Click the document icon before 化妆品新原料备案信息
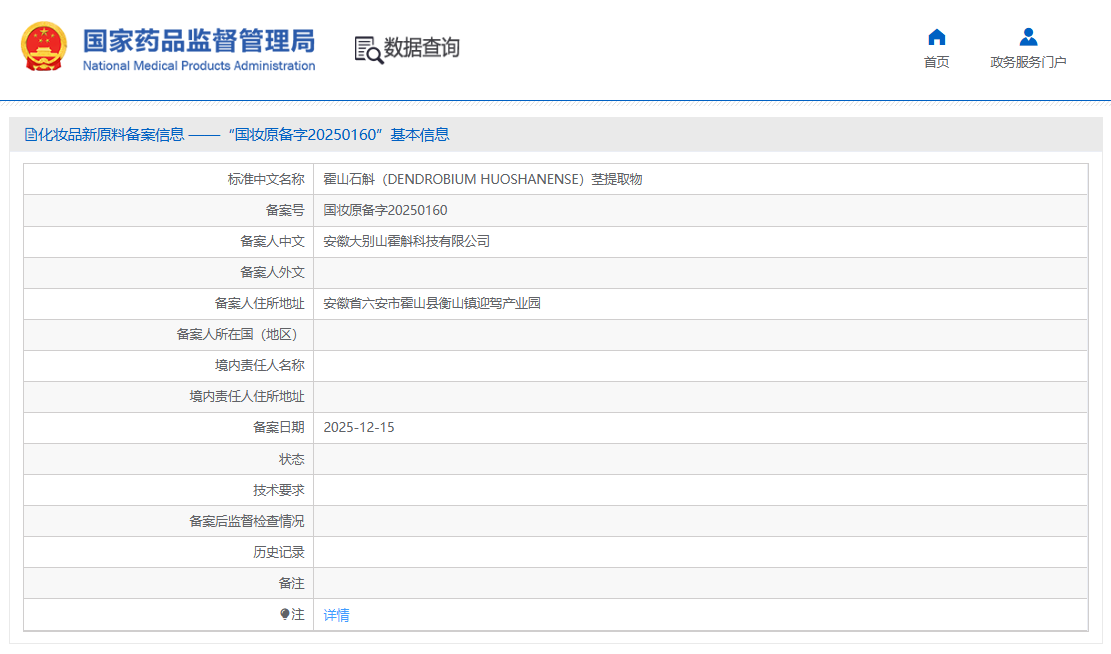 point(30,135)
